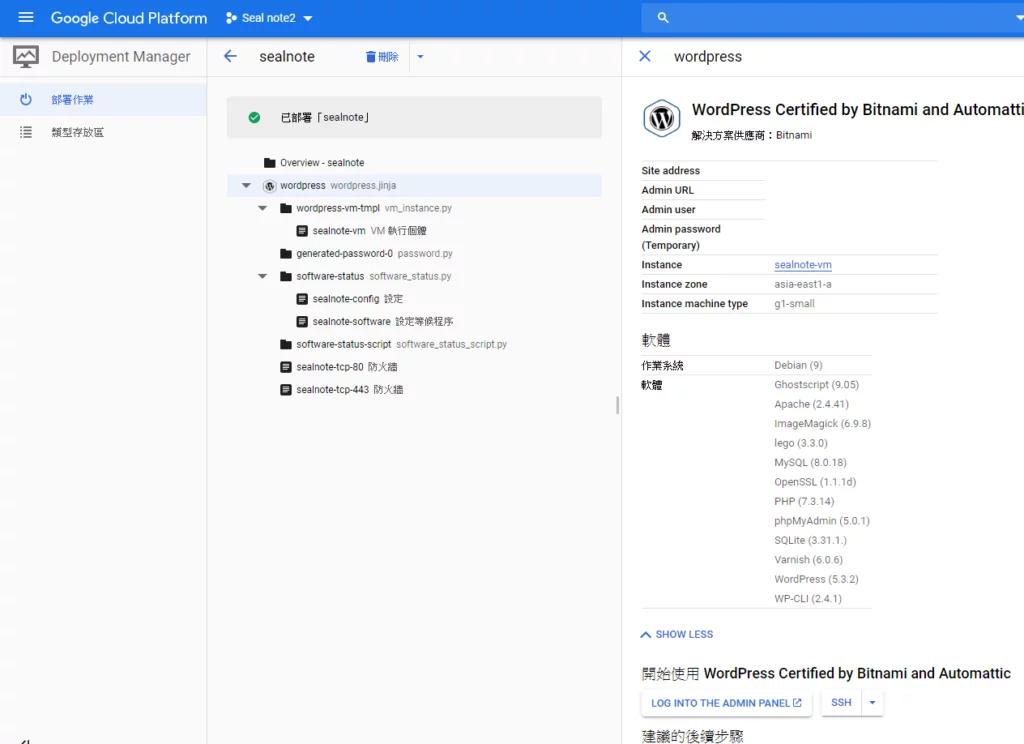The width and height of the screenshot is (1024, 744).
Task: Click the list icon beside 類型存放區
Action: [x=25, y=132]
